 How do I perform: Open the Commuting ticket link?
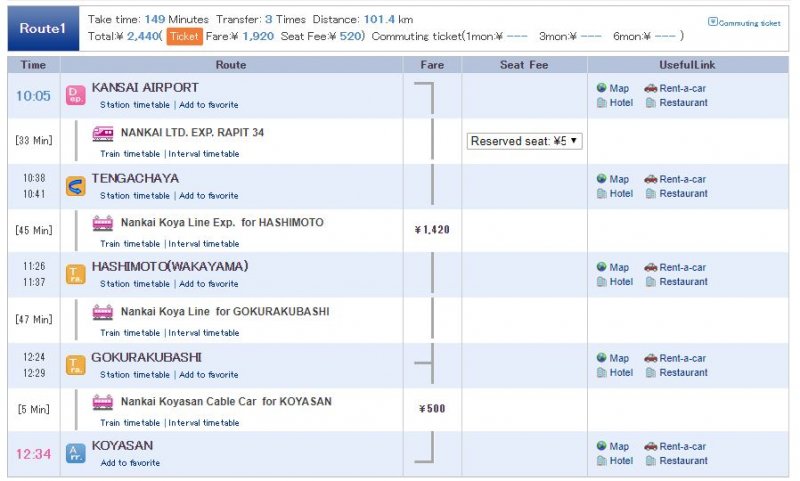tap(749, 23)
